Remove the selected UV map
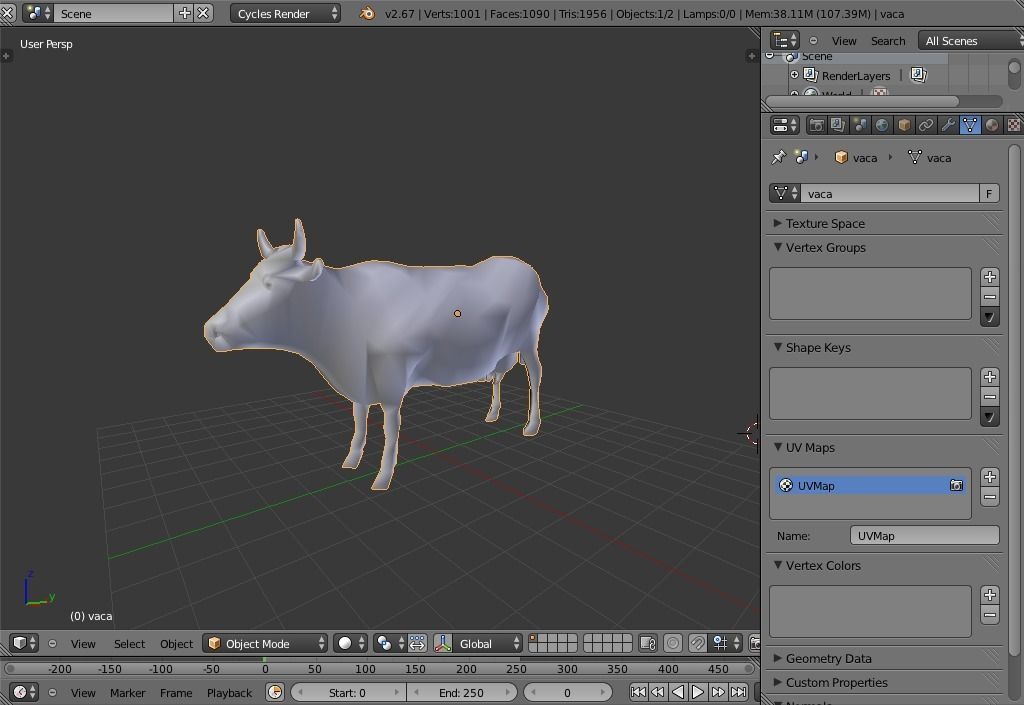Viewport: 1024px width, 705px height. click(990, 497)
